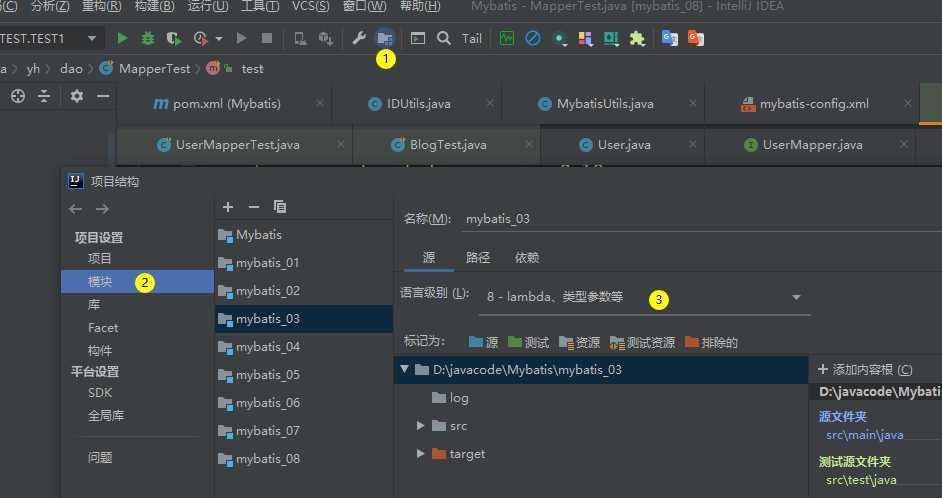Open the VCS(S) menu

[x=311, y=7]
